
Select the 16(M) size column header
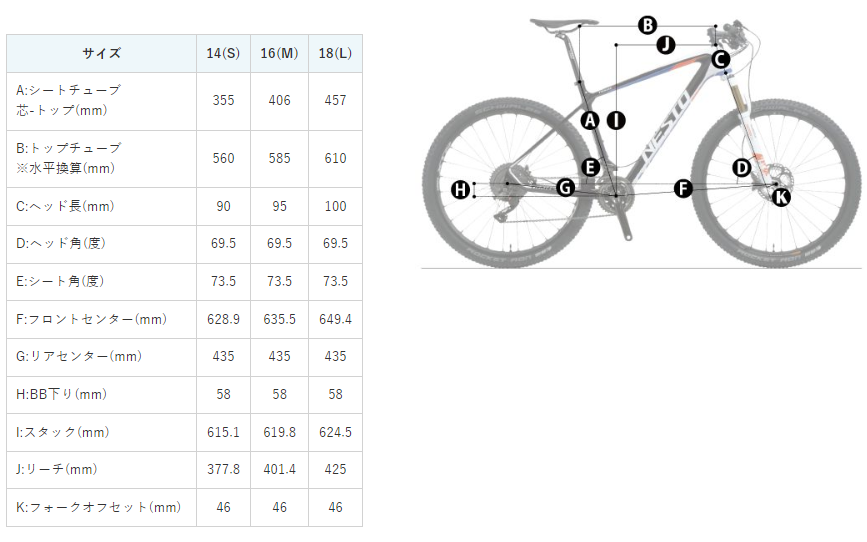[279, 53]
